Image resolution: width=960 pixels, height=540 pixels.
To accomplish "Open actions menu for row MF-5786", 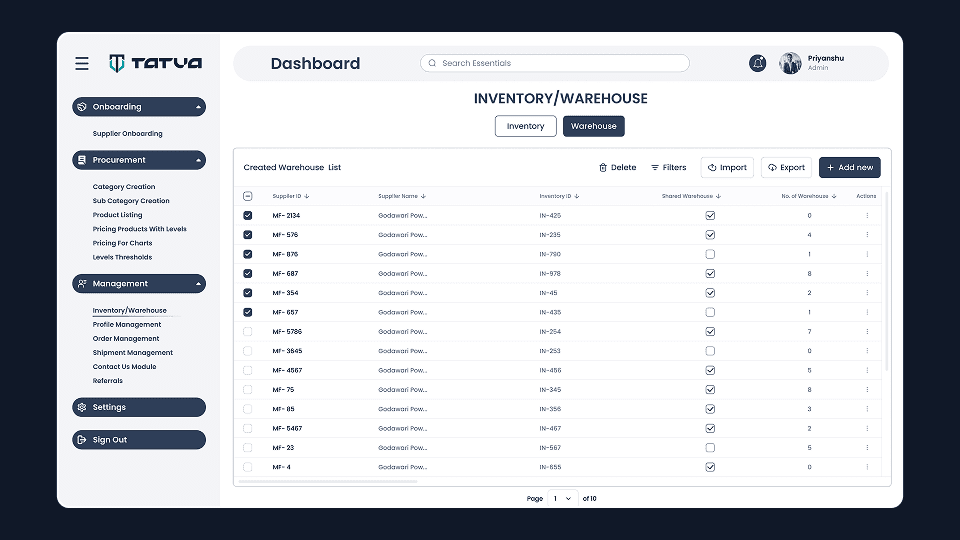I will coord(867,332).
